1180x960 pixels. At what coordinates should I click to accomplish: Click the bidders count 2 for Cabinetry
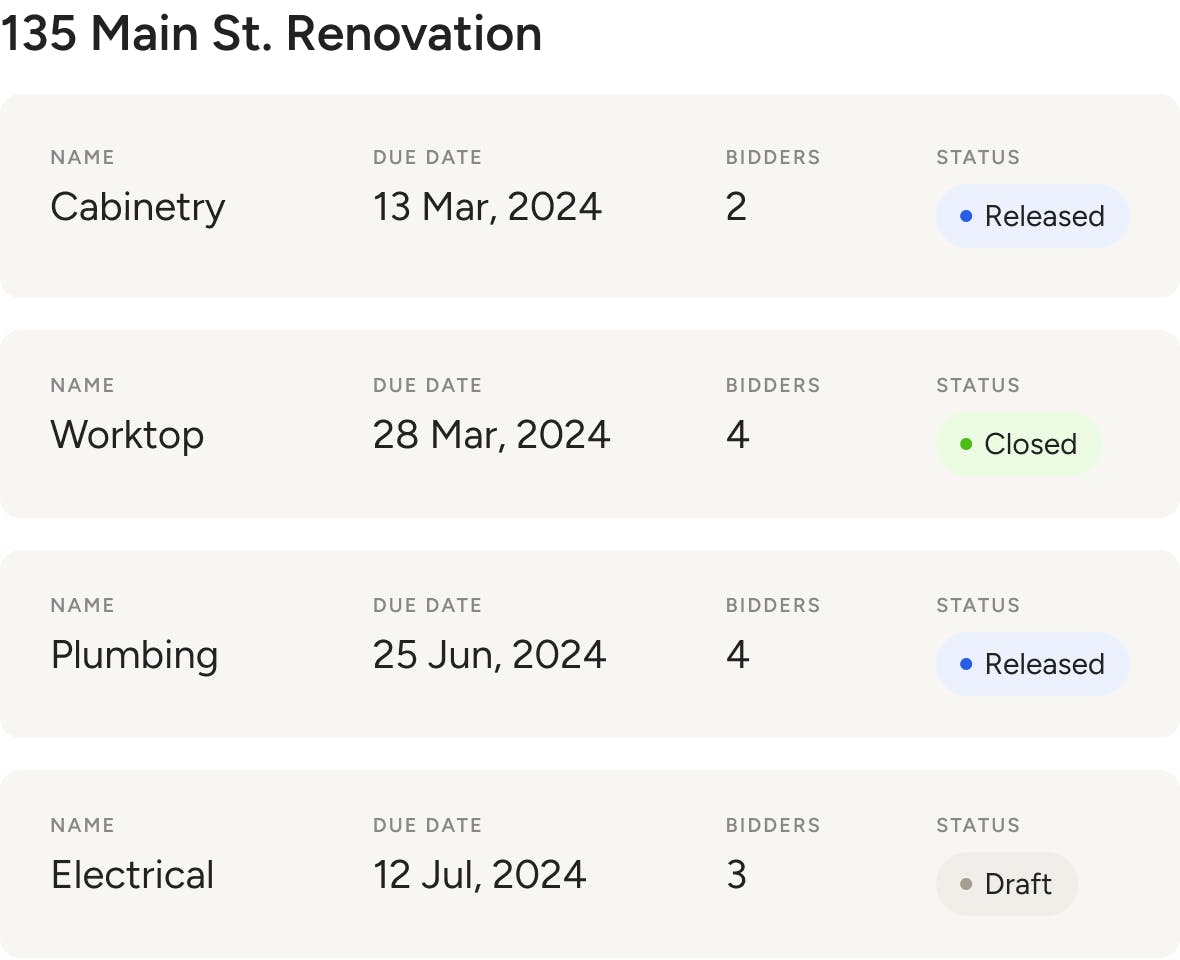pyautogui.click(x=736, y=207)
